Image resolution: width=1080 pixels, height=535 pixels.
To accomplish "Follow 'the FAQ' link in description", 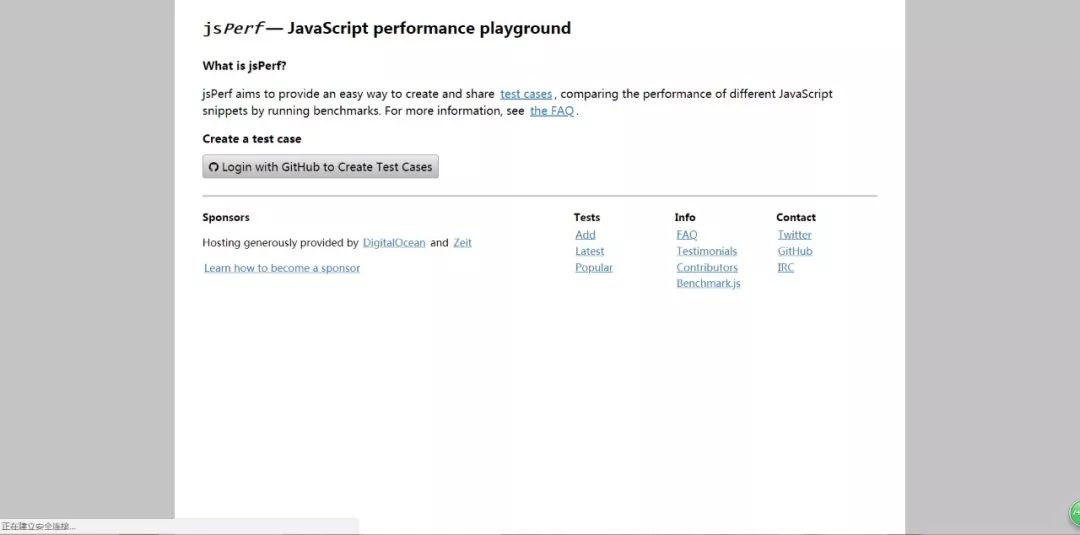I will (552, 111).
